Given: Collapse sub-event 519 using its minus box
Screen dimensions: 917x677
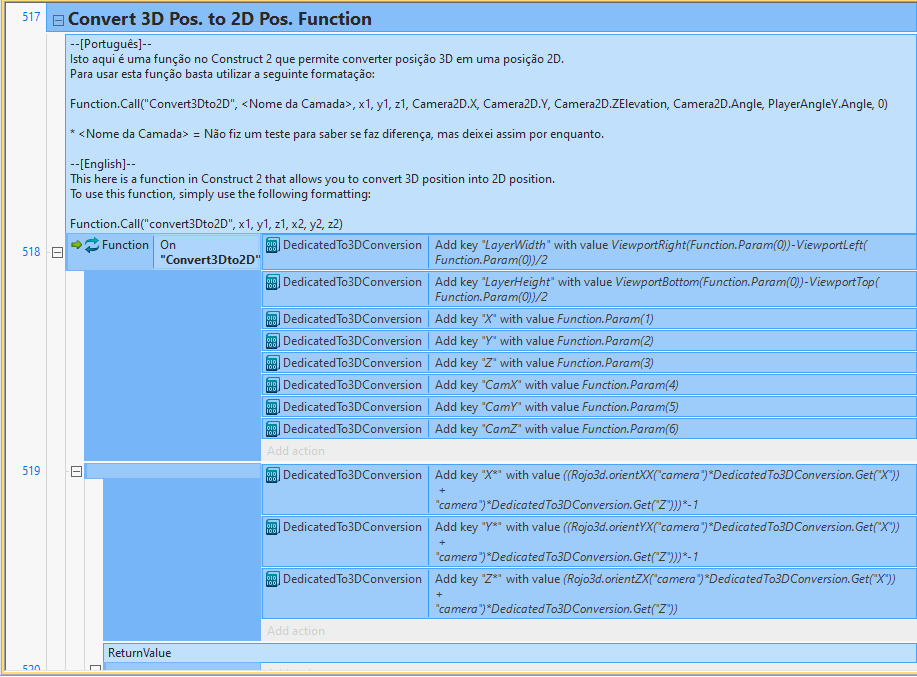Looking at the screenshot, I should coord(76,471).
